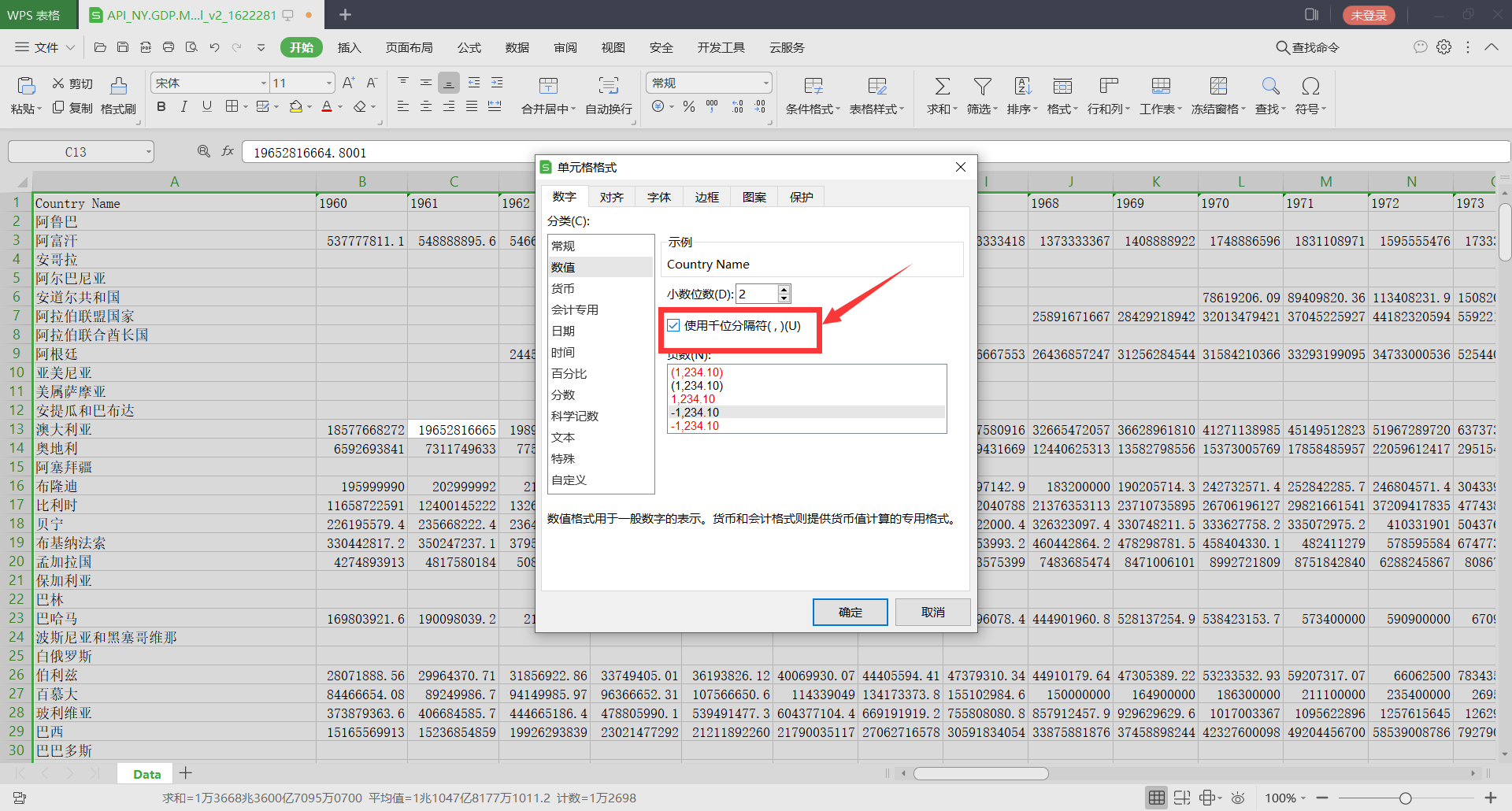Toggle underline formatting
Image resolution: width=1512 pixels, height=811 pixels.
point(206,106)
